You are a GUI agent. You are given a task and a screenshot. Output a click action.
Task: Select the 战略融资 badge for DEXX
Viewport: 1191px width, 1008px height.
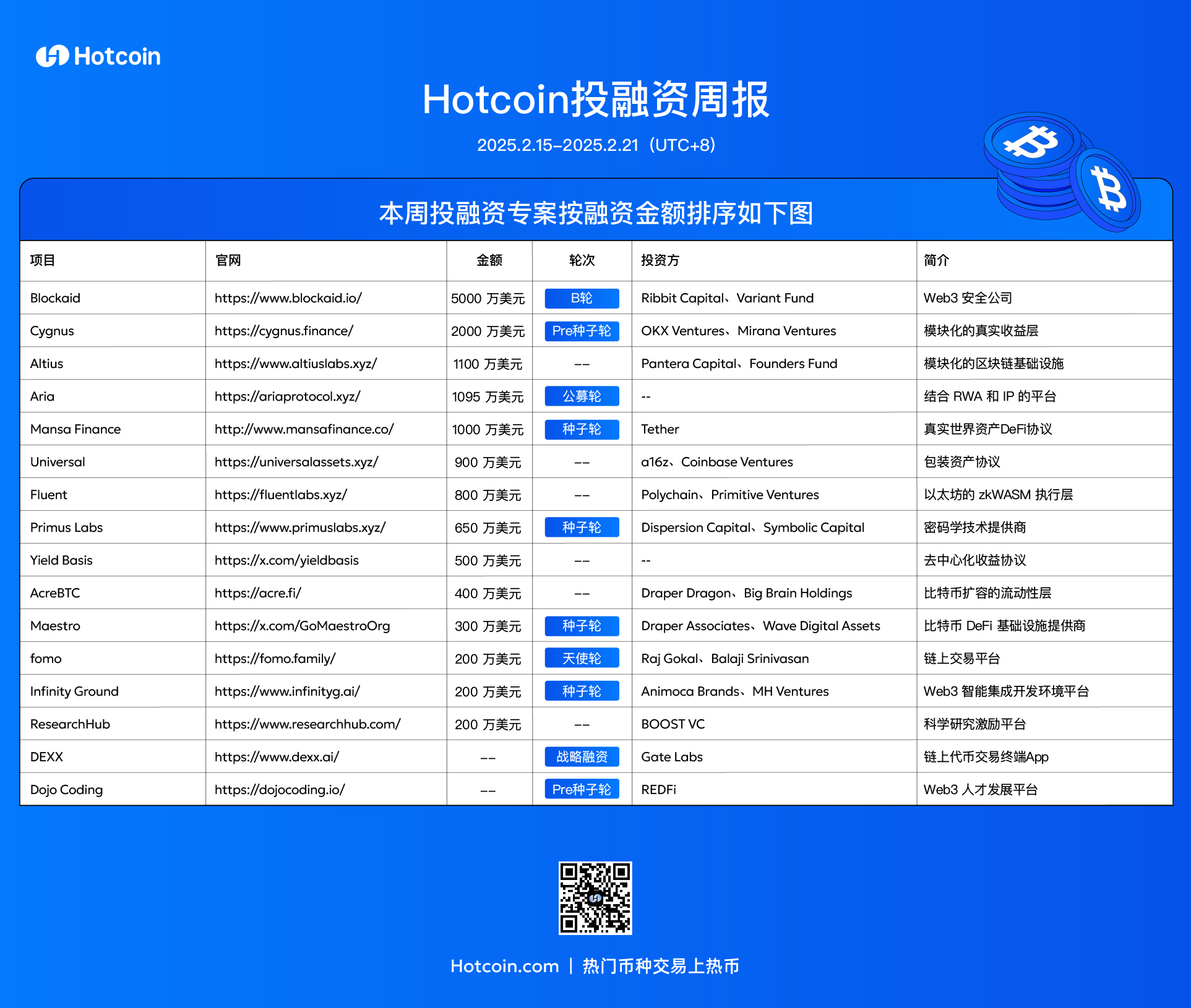point(582,757)
